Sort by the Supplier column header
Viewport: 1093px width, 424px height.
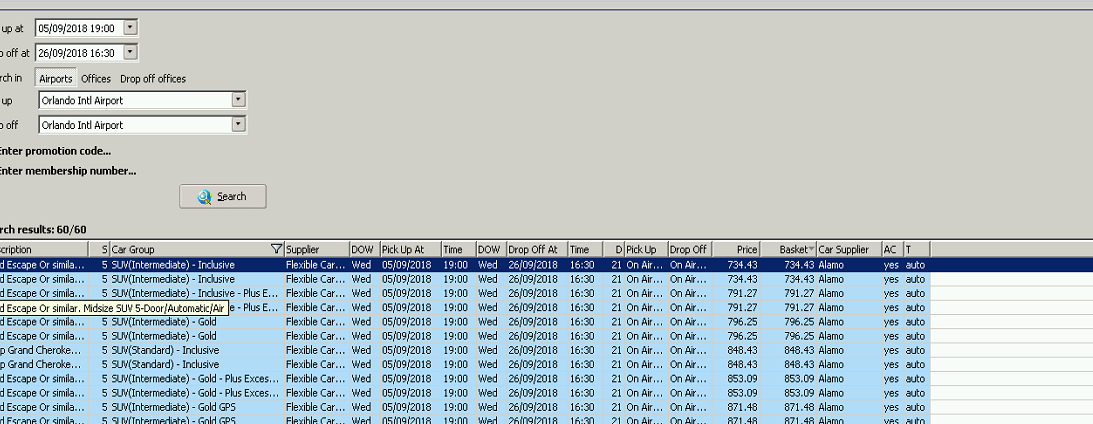coord(316,249)
